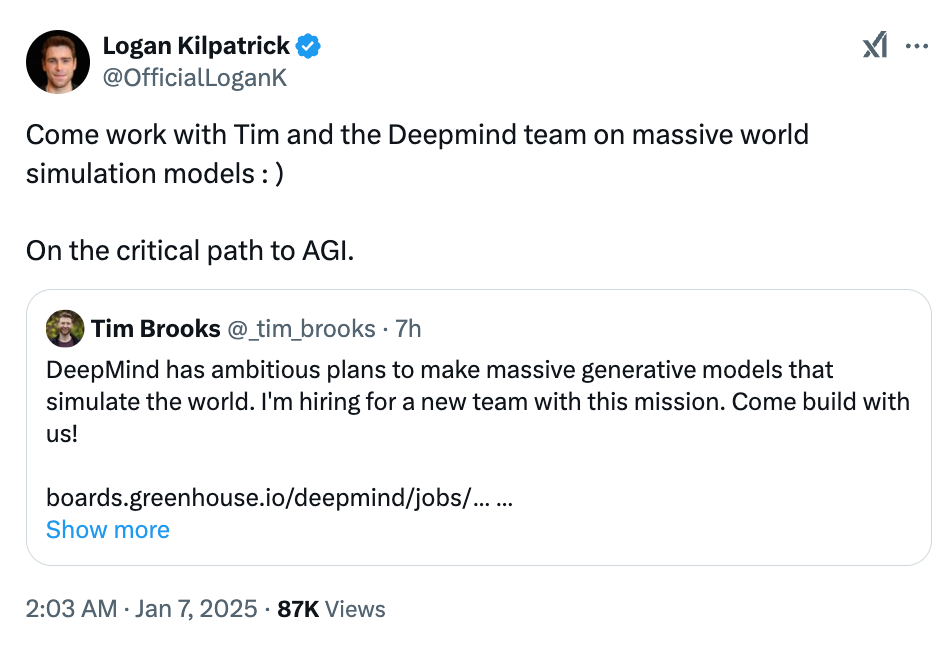Follow the boards.greenhouse.io deepmind jobs link
Screen dimensions: 952x650
268,498
